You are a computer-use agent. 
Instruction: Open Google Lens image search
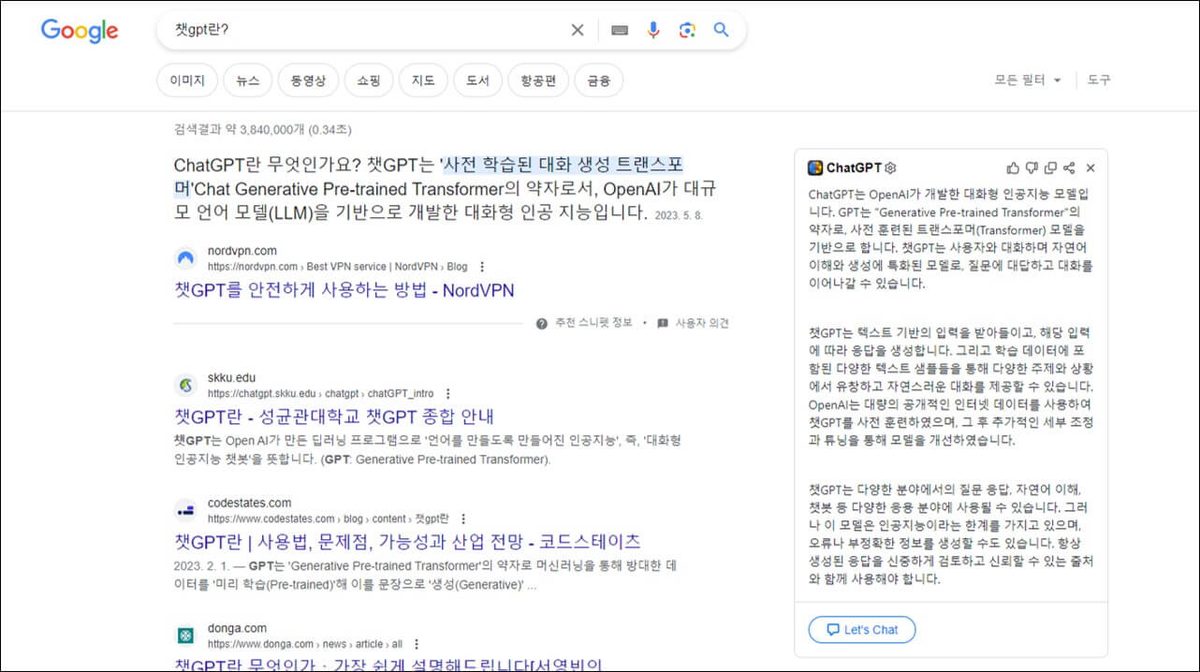tap(686, 30)
